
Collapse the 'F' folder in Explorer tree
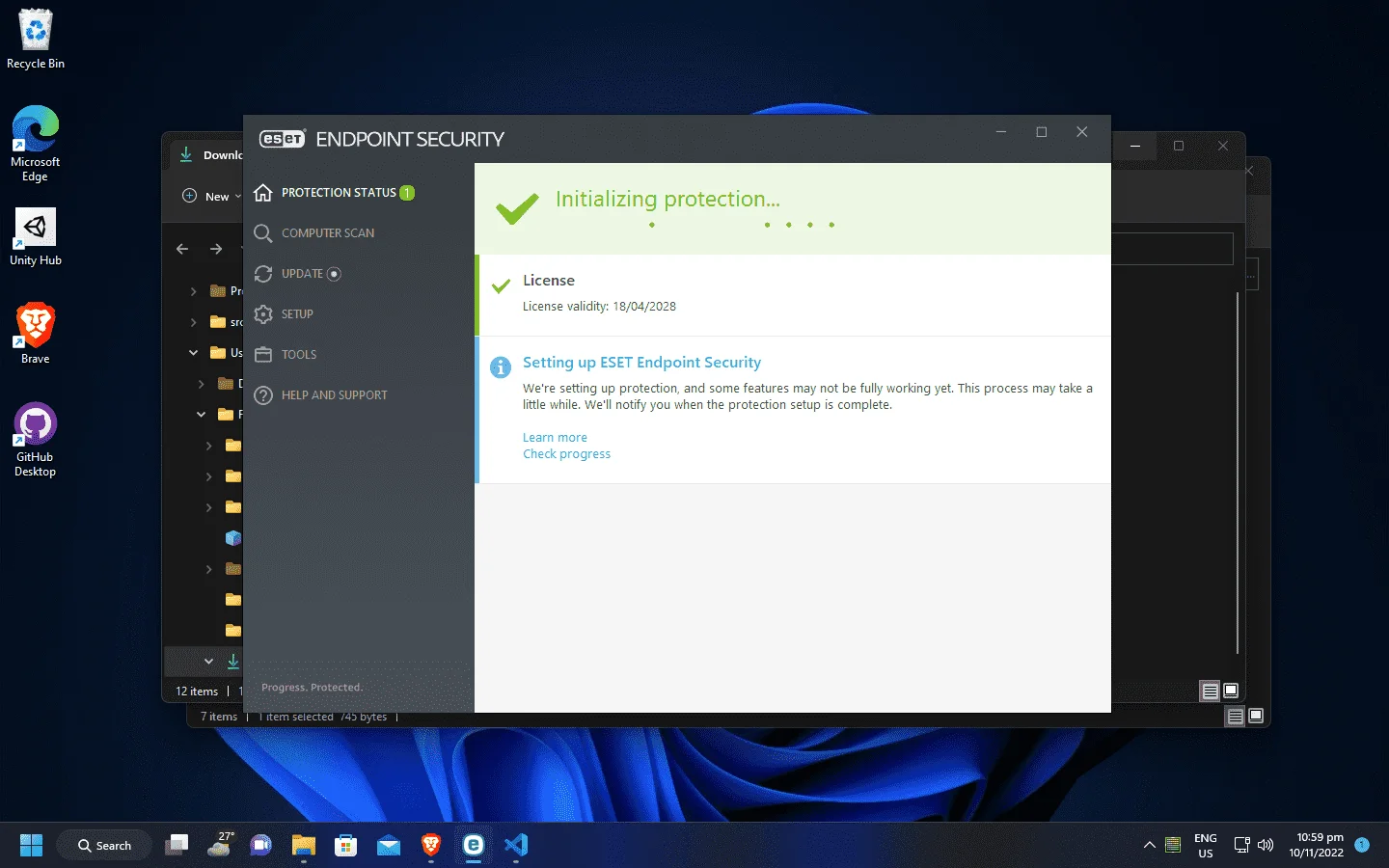click(201, 415)
